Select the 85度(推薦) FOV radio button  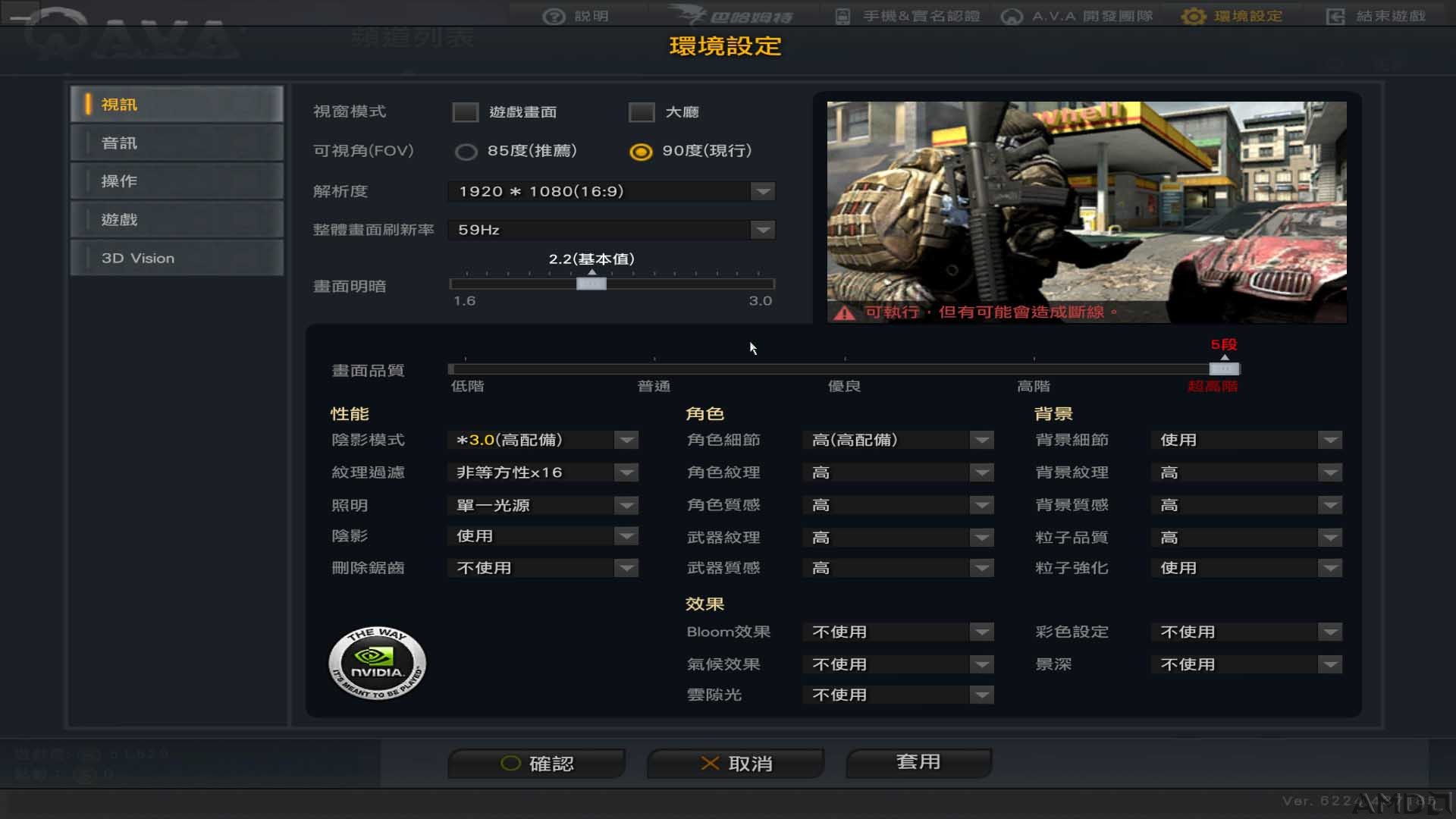pyautogui.click(x=466, y=152)
